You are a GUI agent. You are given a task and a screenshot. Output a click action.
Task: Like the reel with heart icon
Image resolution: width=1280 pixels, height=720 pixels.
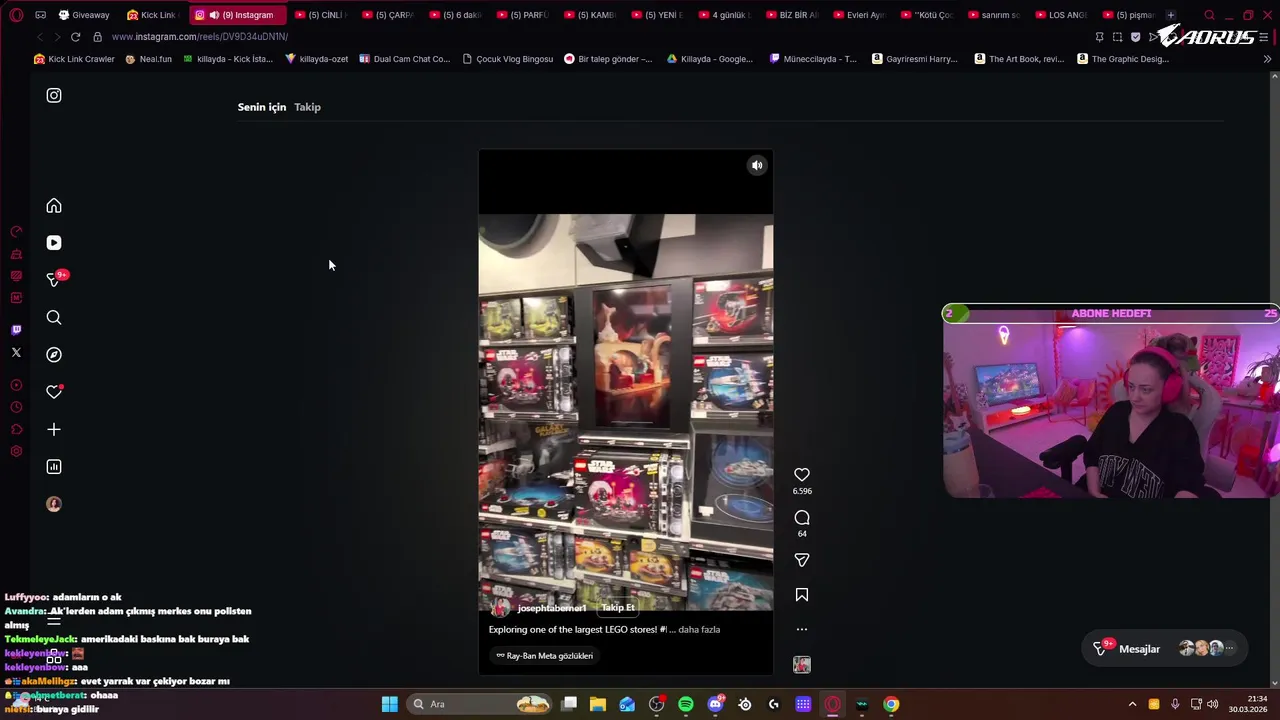(x=802, y=475)
